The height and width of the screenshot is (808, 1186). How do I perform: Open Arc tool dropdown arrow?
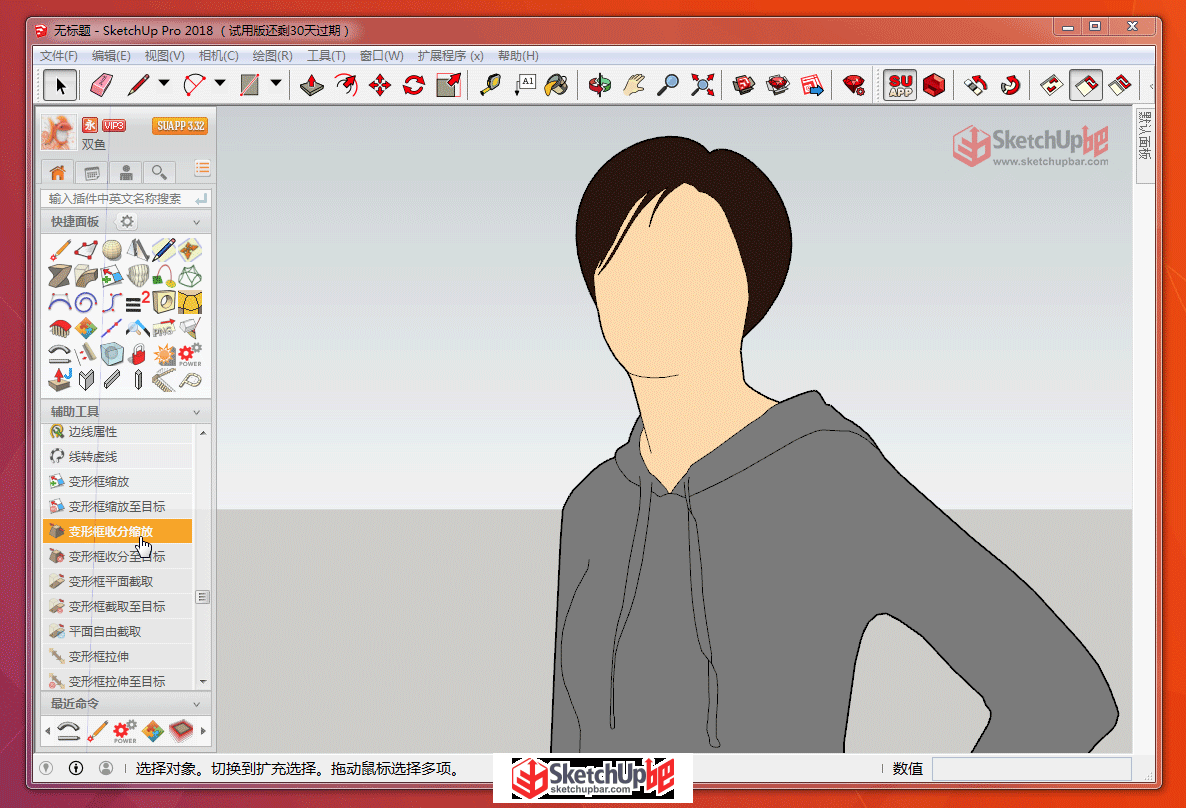[x=220, y=83]
